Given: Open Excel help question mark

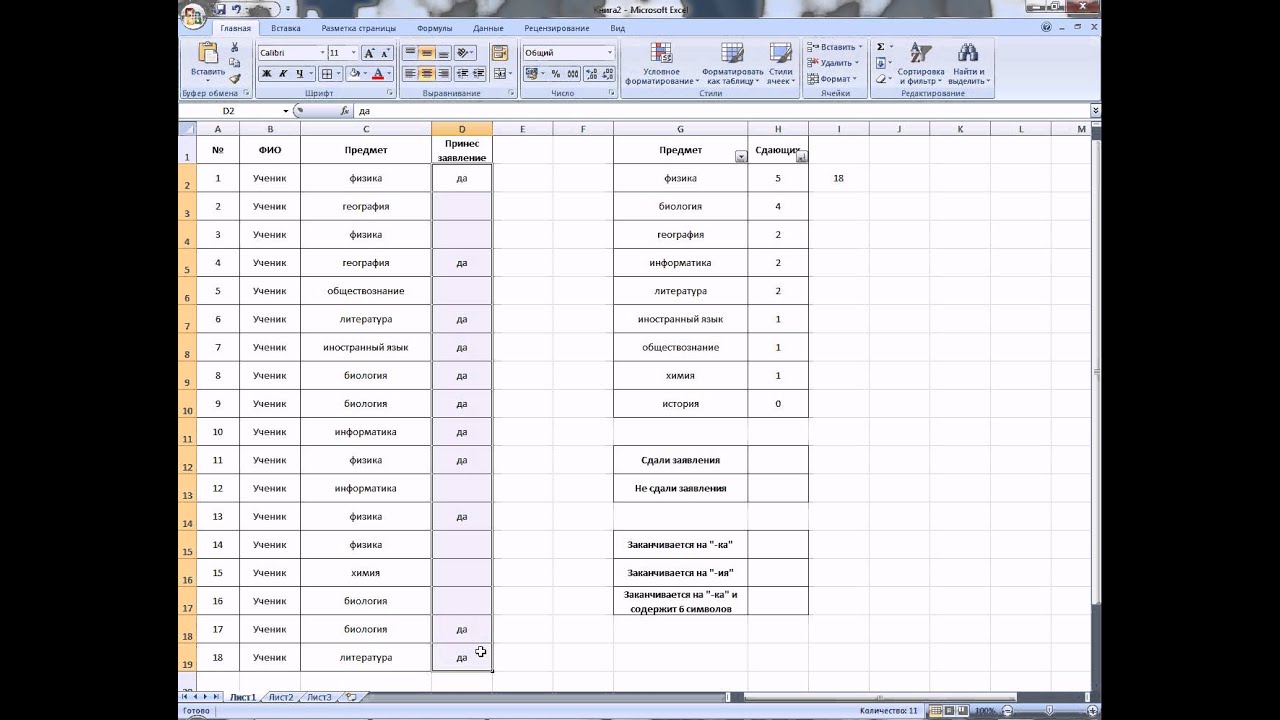Looking at the screenshot, I should pyautogui.click(x=1046, y=28).
